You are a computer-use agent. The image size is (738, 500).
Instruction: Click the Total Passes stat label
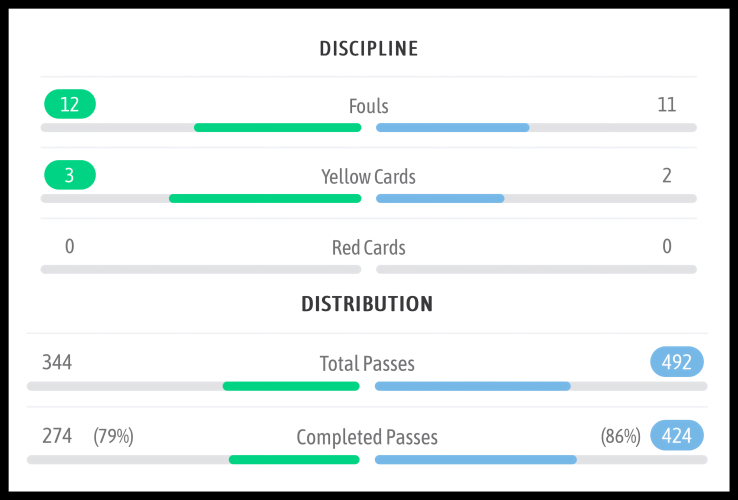pos(367,364)
